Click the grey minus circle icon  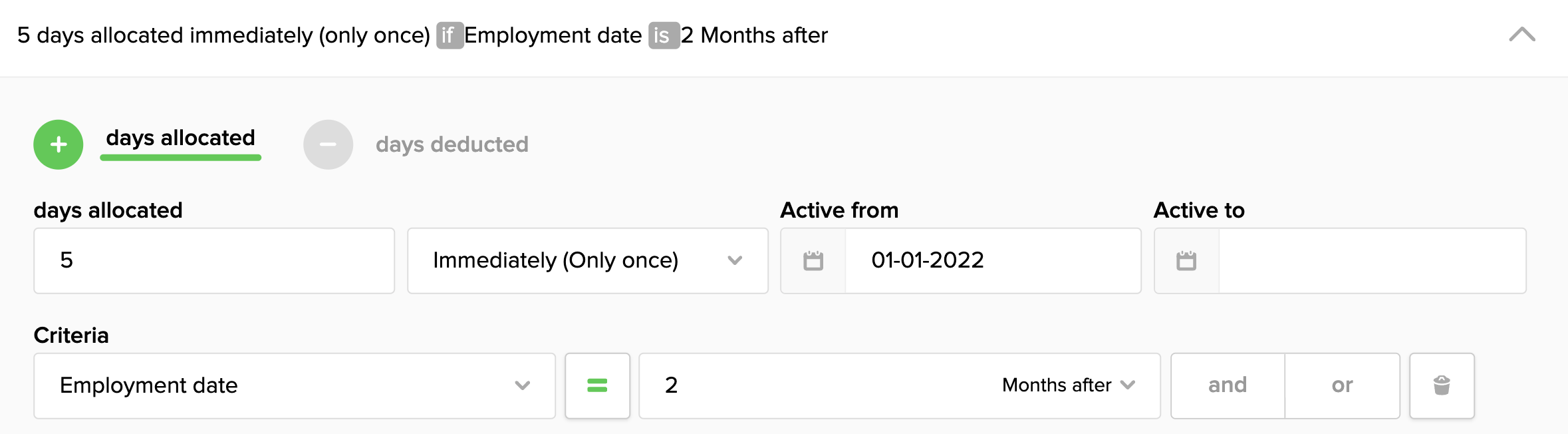[328, 144]
